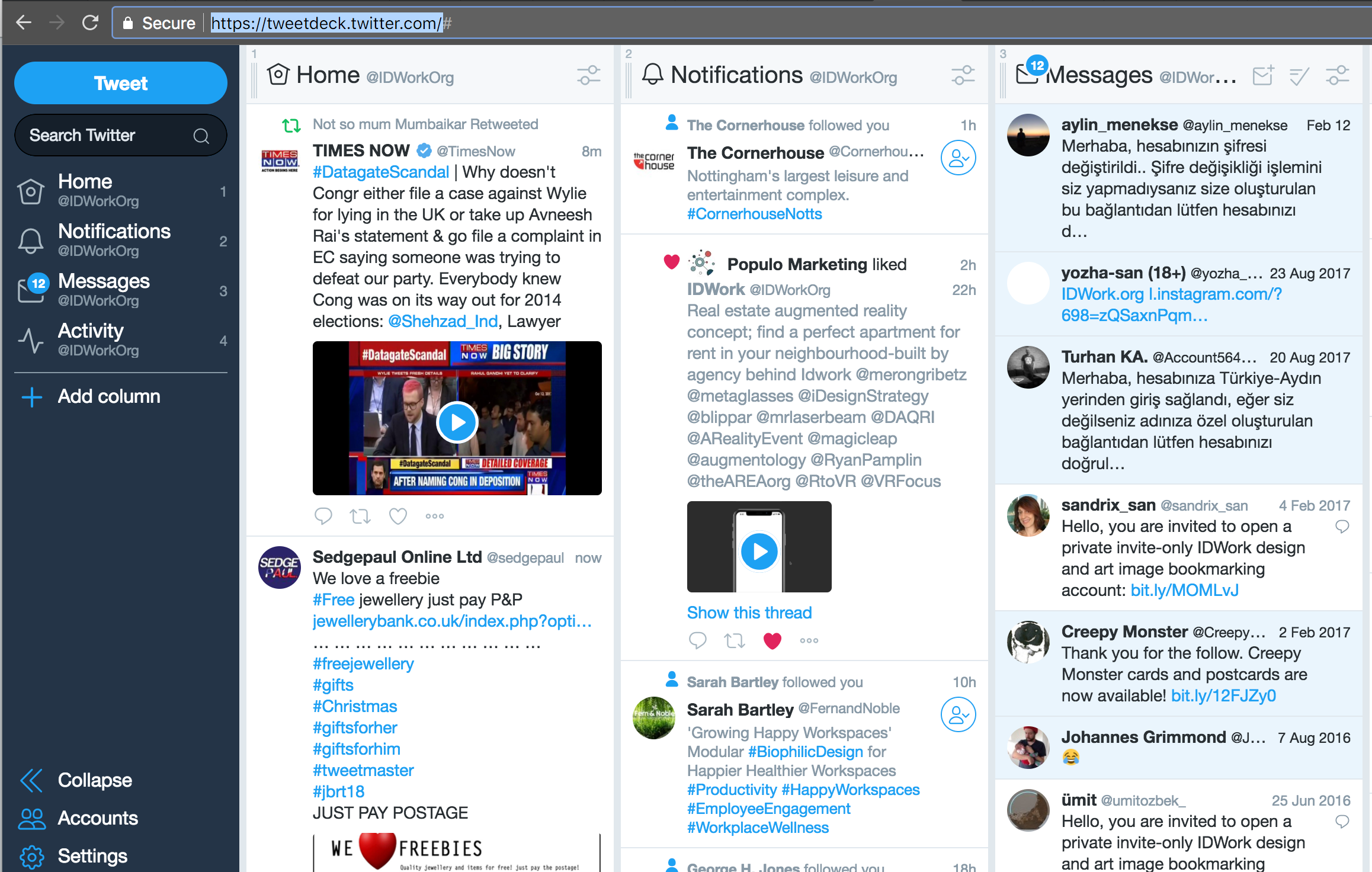
Task: Open TIMES NOW profile avatar
Action: (280, 161)
